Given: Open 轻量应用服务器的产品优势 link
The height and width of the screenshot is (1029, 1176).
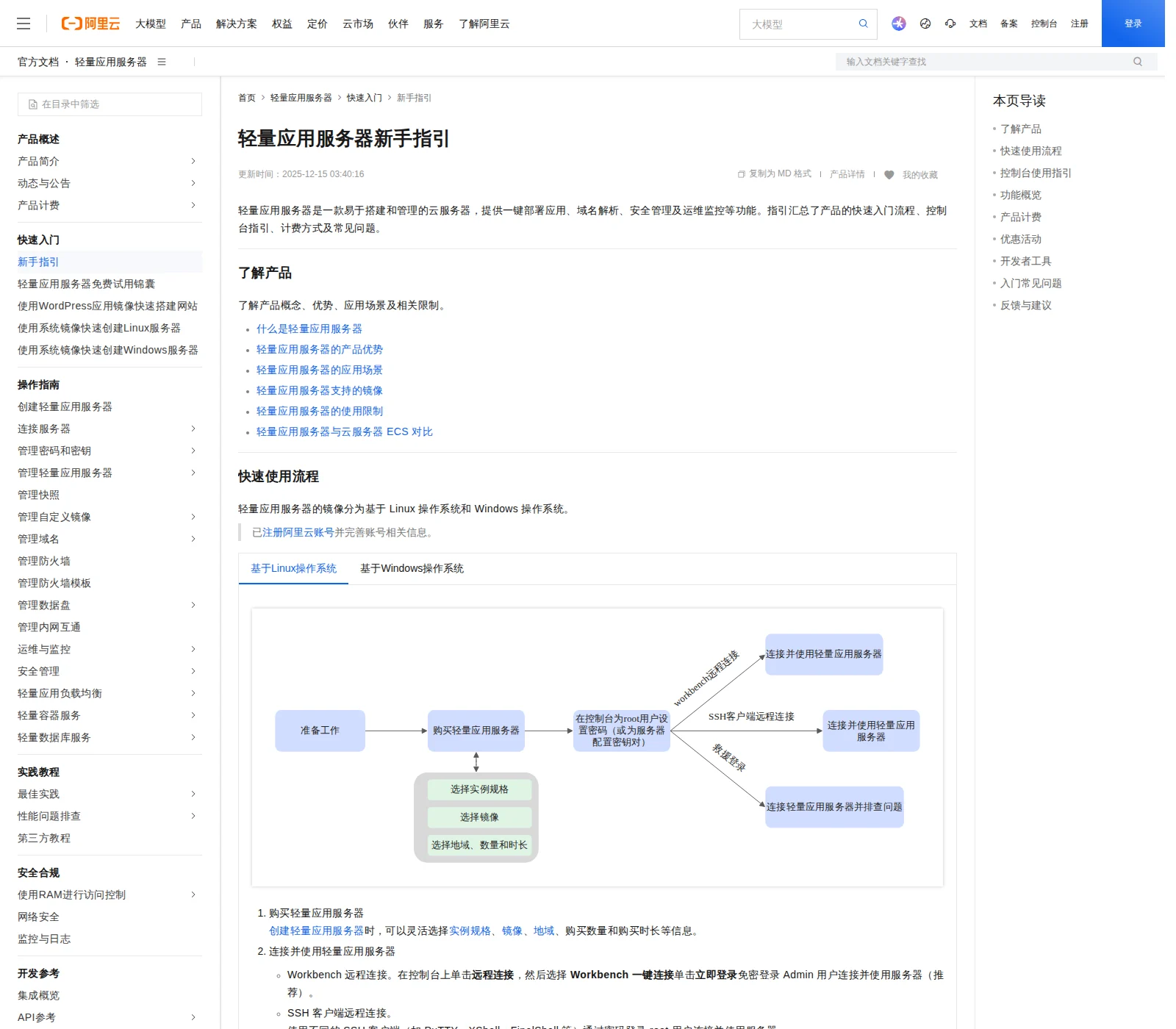Looking at the screenshot, I should pos(320,350).
